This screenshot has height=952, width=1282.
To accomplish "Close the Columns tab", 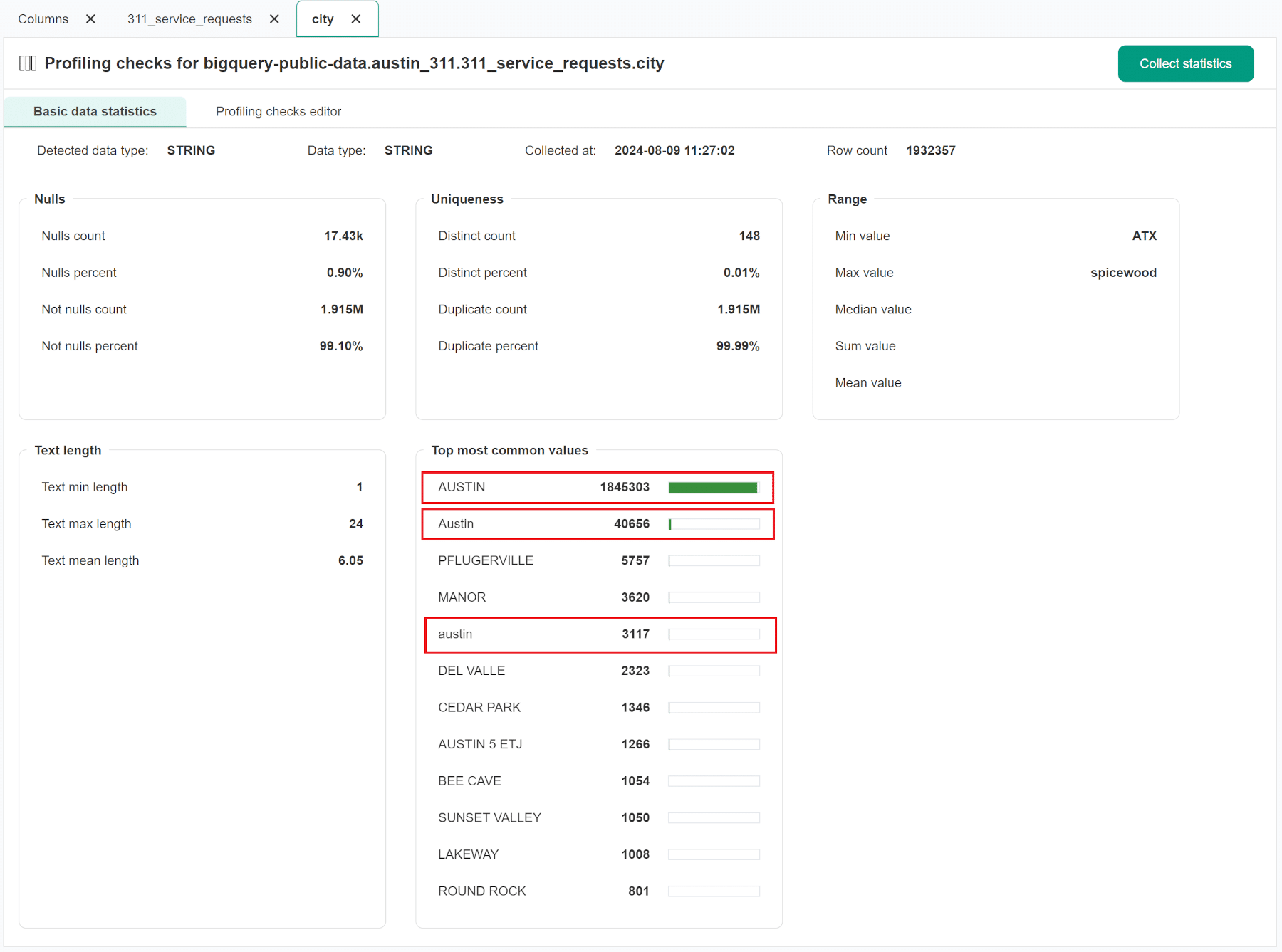I will [x=90, y=19].
